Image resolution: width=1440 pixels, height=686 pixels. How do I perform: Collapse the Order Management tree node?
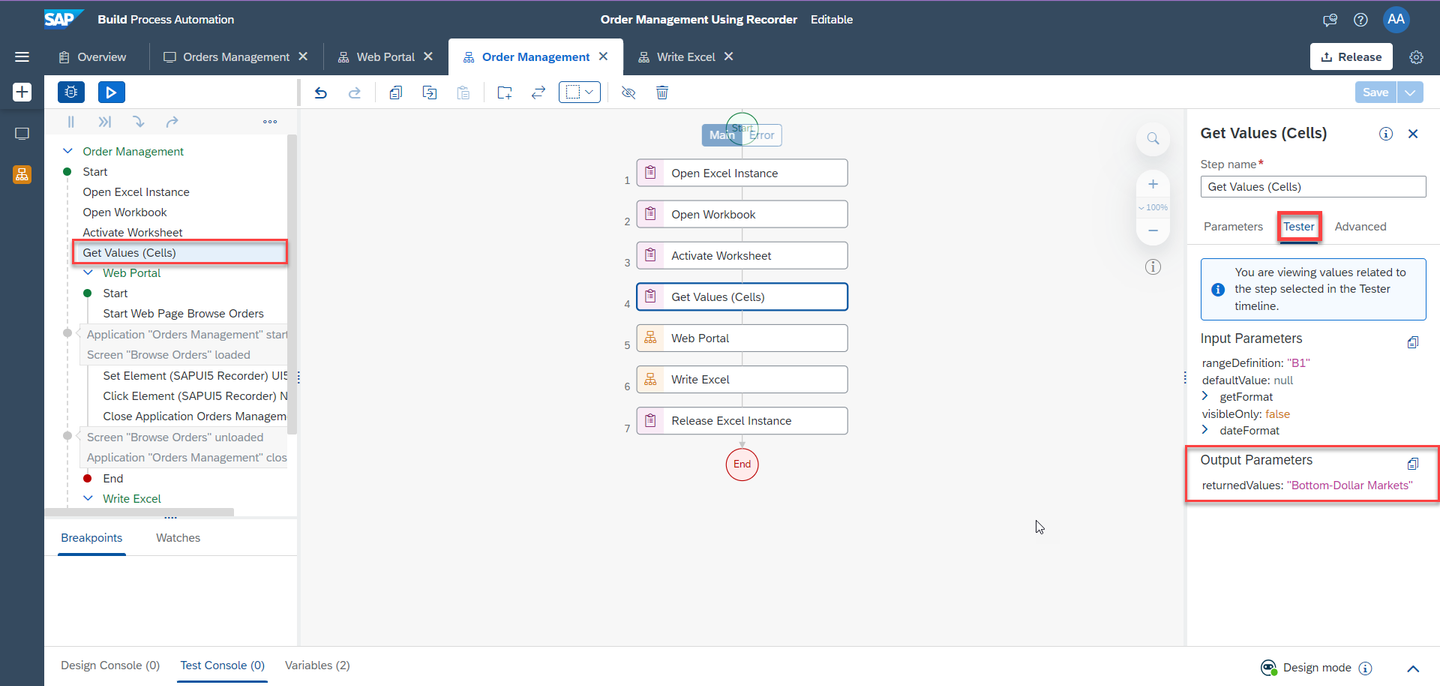[68, 152]
